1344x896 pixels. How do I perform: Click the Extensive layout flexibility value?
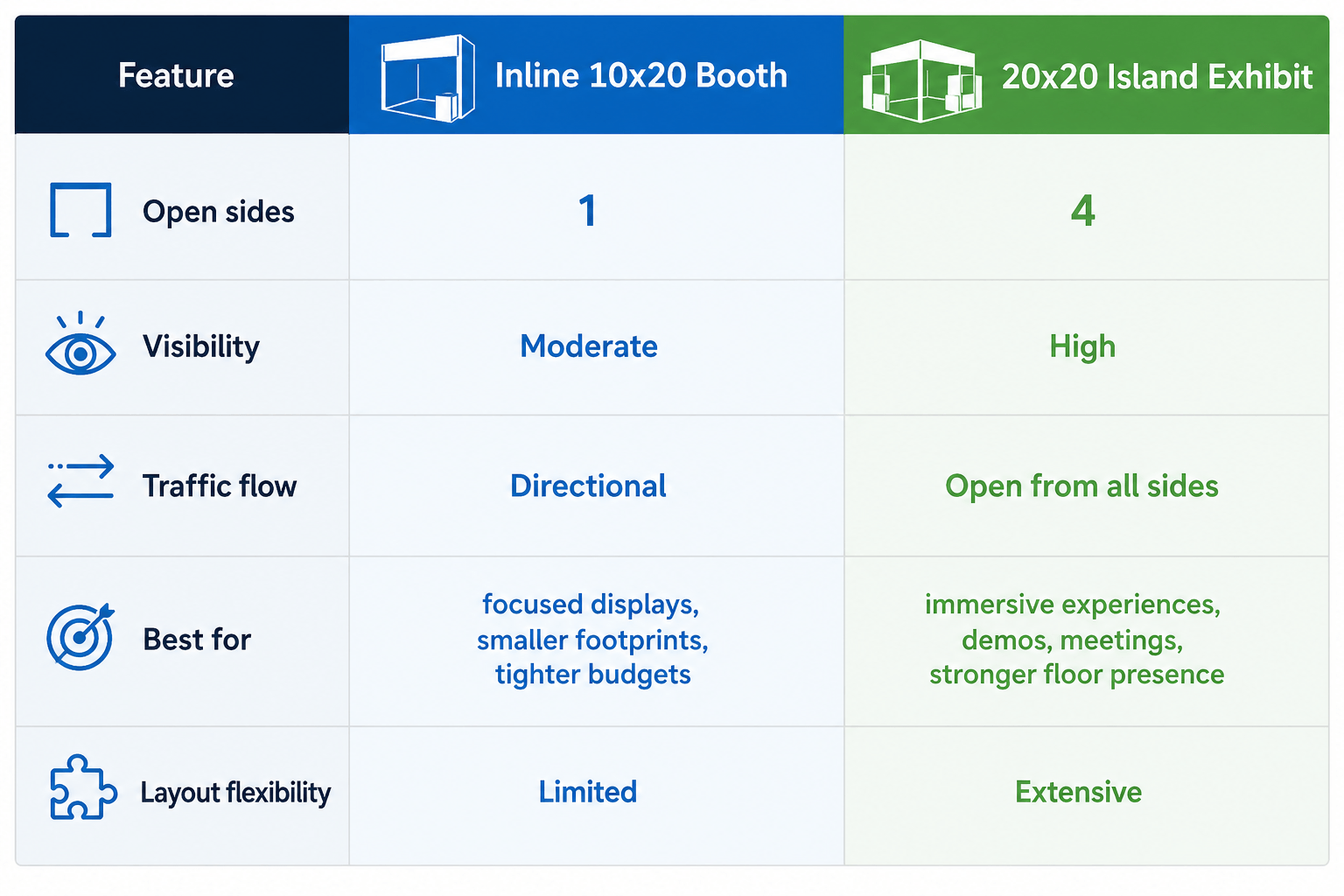click(1079, 792)
